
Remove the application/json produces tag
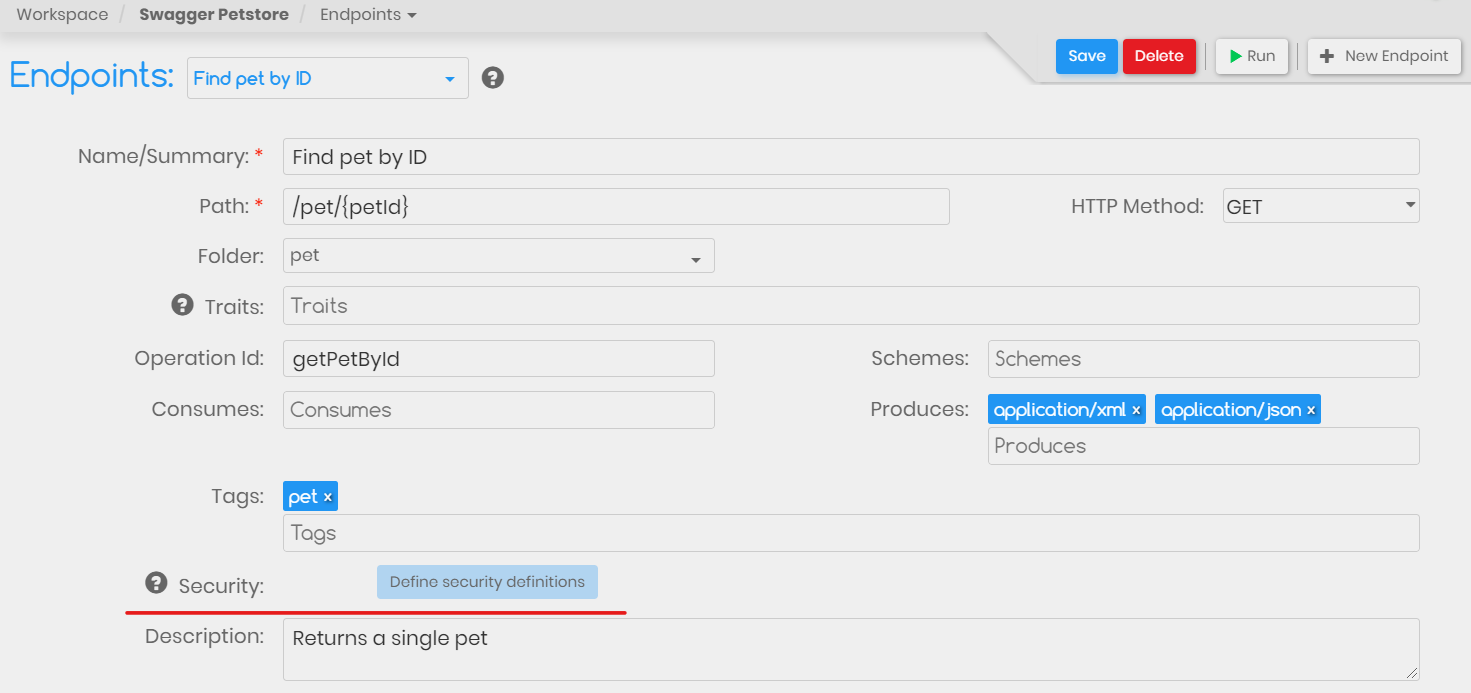(x=1310, y=410)
